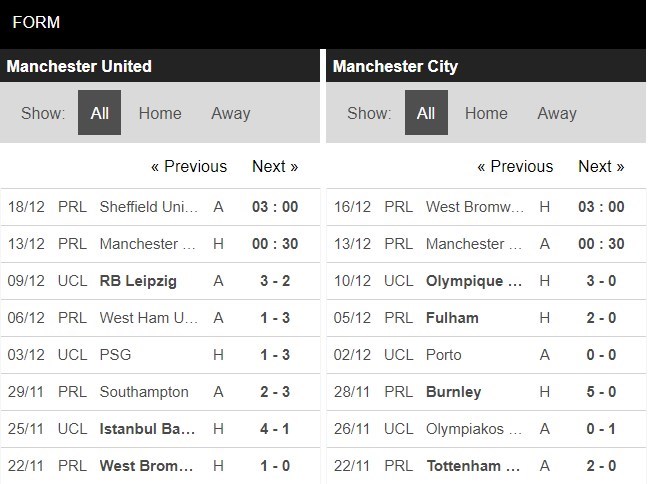Go to Previous Manchester United matches
The width and height of the screenshot is (650, 484).
pos(189,166)
